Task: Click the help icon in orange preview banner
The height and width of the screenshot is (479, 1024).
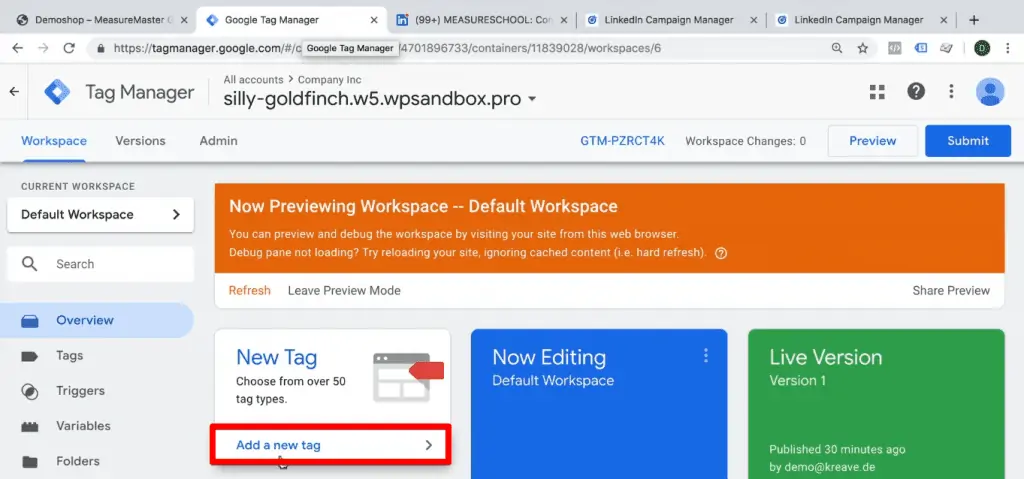Action: (x=721, y=254)
